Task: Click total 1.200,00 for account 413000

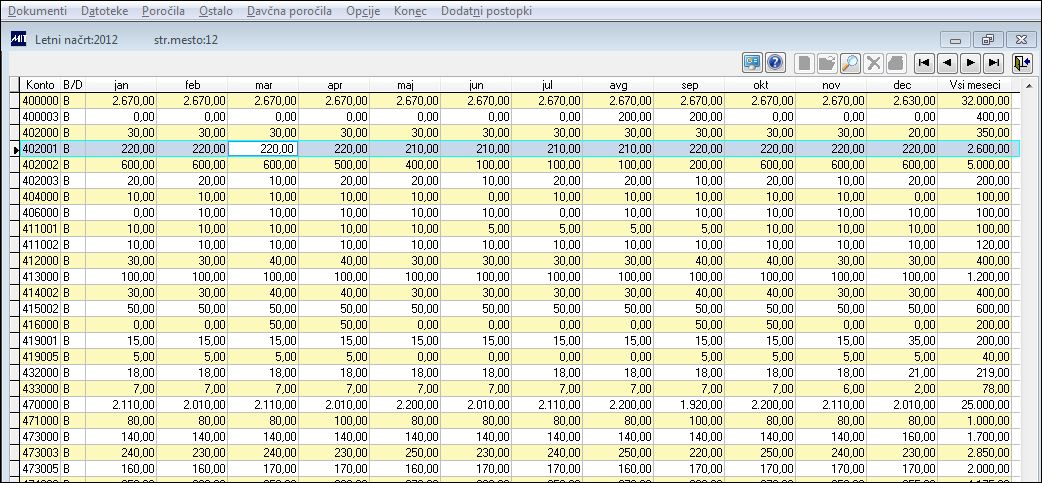Action: 975,276
